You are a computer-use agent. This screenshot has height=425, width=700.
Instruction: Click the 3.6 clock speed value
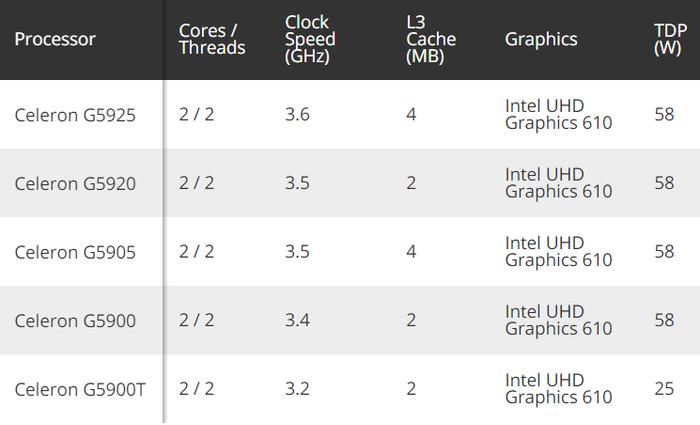click(297, 114)
